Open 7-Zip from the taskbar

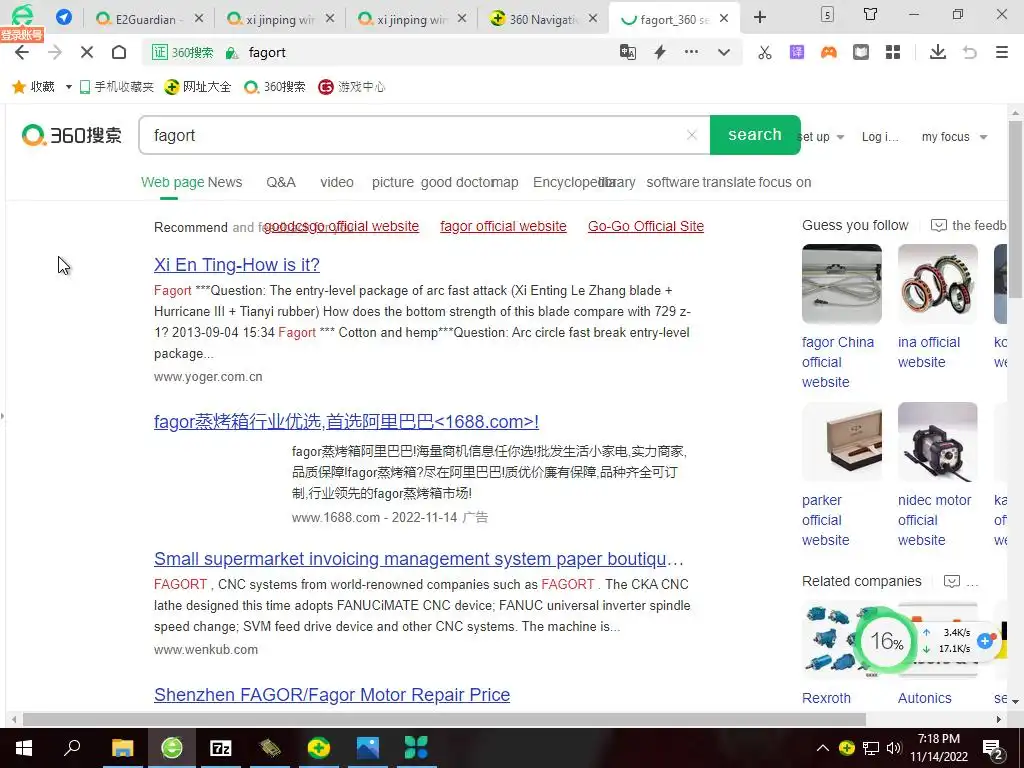(221, 748)
